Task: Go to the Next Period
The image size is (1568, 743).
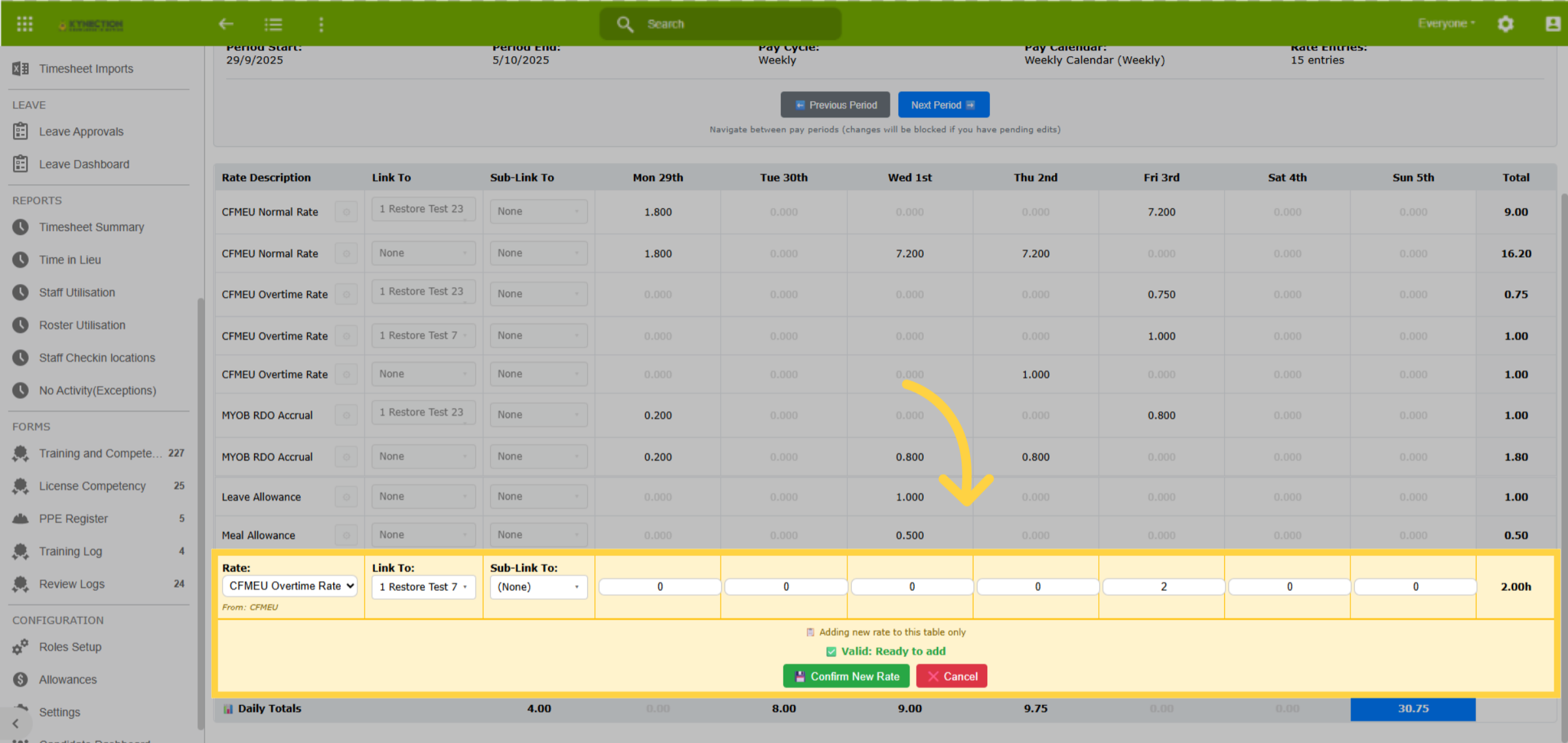Action: click(x=943, y=105)
